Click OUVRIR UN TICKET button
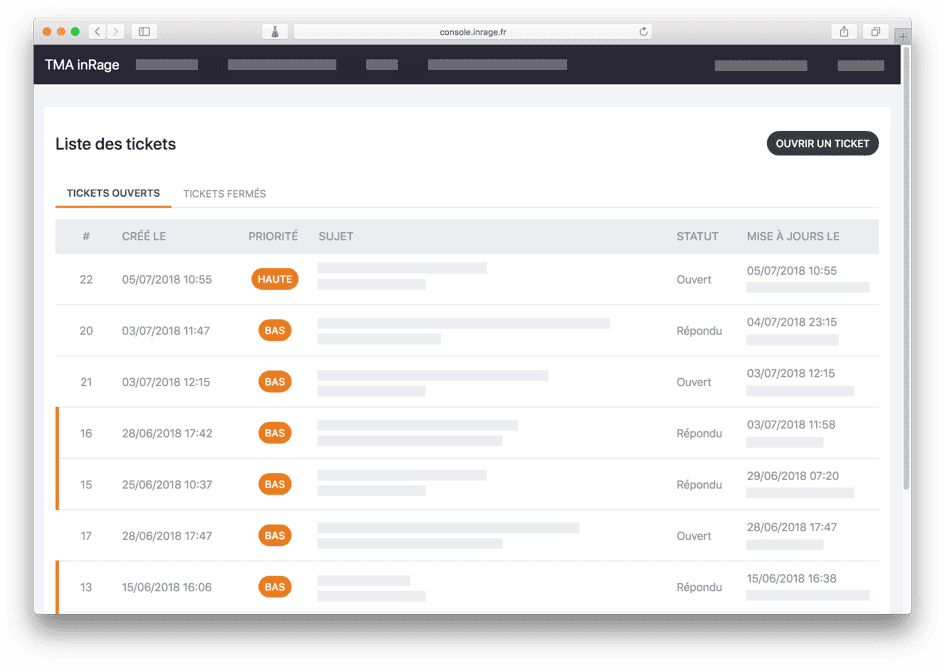Viewport: 945px width, 666px height. pyautogui.click(x=822, y=143)
